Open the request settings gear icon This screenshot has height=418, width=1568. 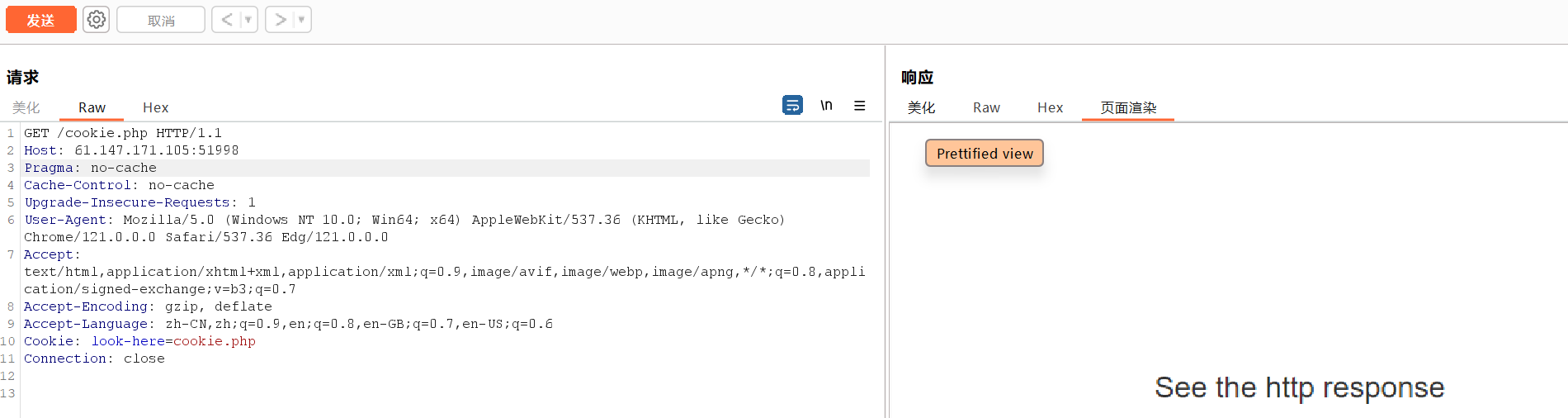pos(97,20)
